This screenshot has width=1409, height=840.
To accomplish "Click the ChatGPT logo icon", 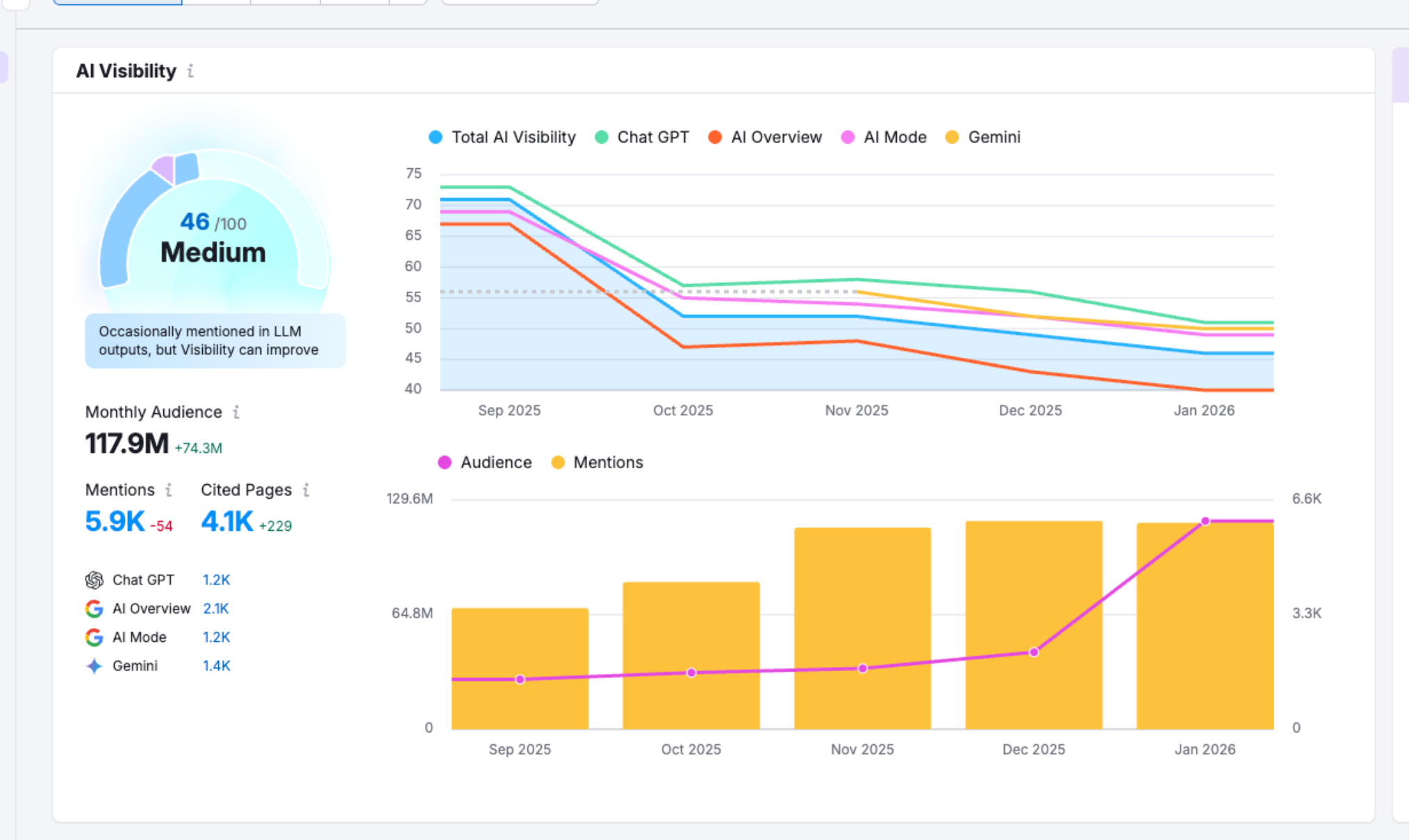I will (94, 579).
